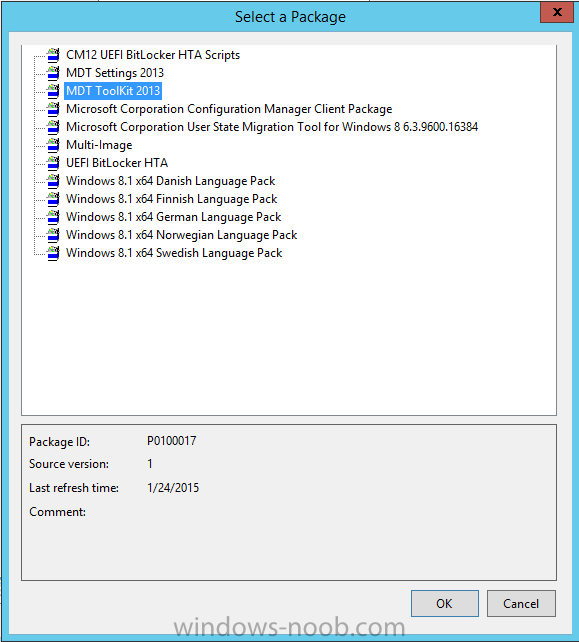Click icon beside Finnish Language Pack

[x=53, y=199]
